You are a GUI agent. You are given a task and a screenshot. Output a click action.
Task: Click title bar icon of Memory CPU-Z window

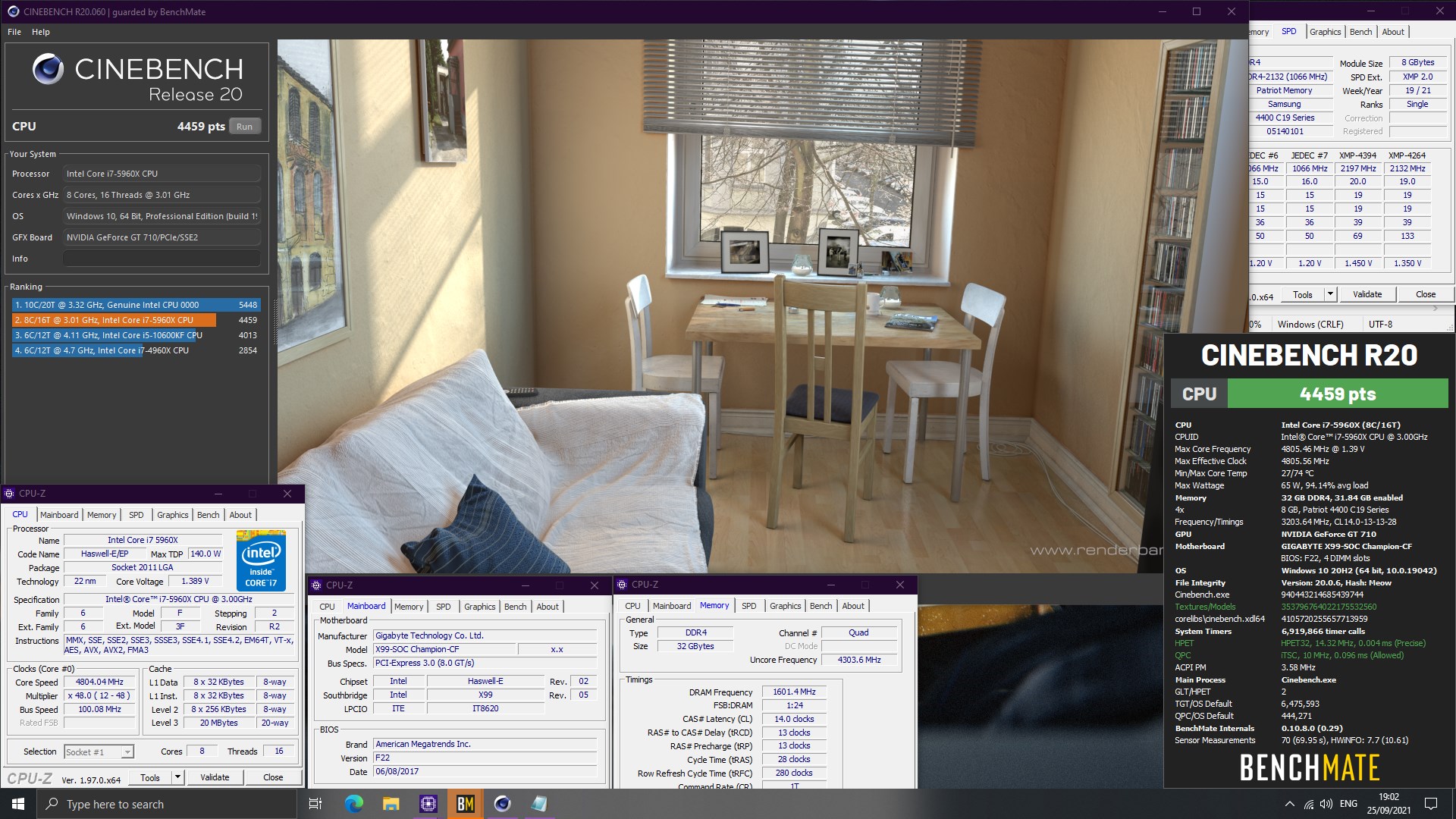(x=622, y=585)
